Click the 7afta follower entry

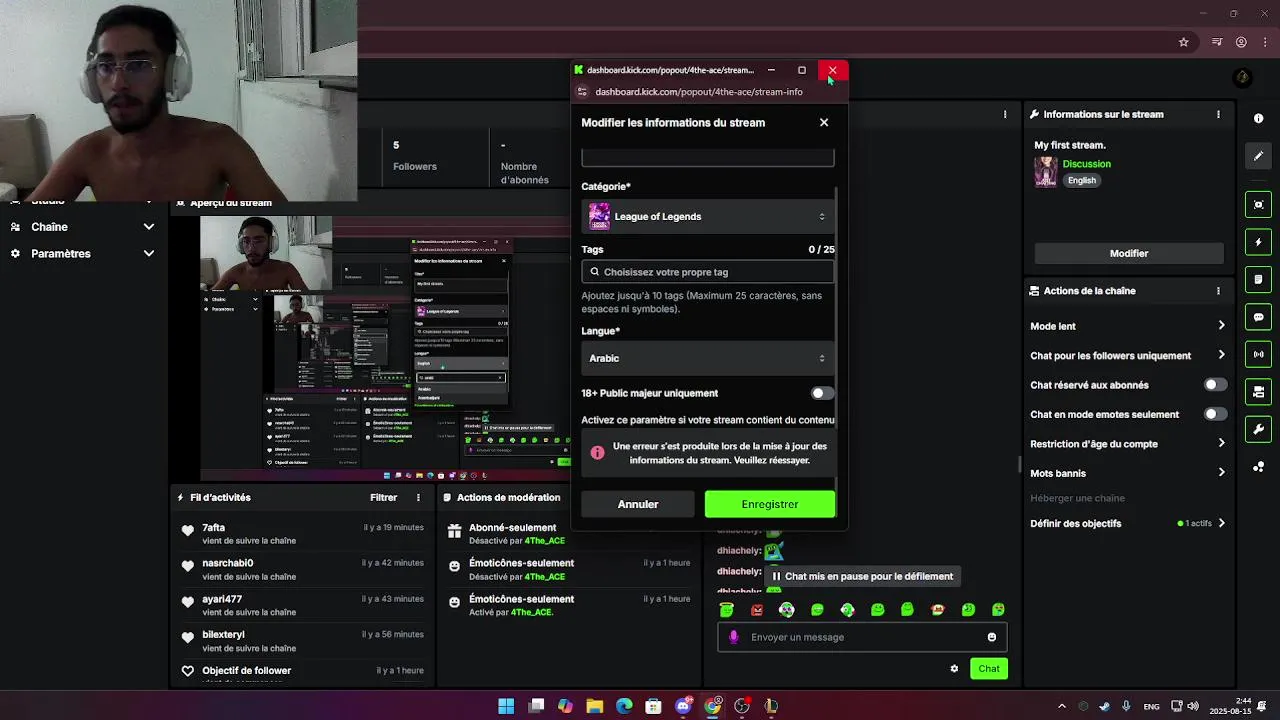(302, 534)
